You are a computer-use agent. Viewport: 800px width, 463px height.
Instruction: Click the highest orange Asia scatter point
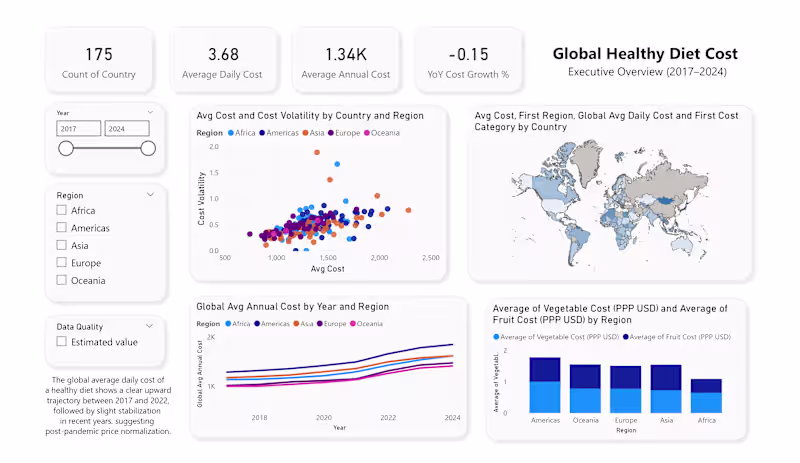(317, 152)
